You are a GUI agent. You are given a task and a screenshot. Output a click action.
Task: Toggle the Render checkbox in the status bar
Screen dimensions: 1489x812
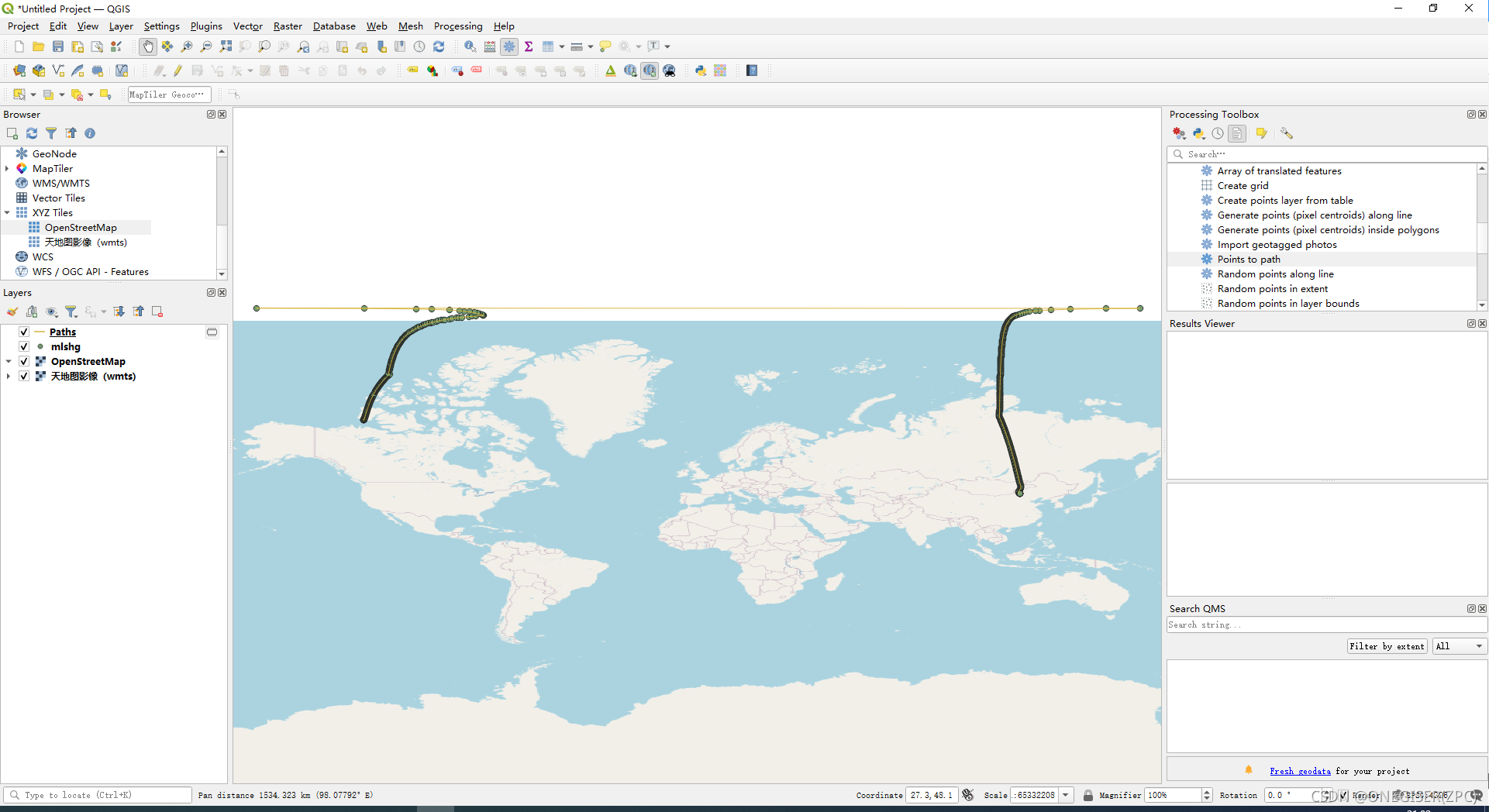tap(1343, 795)
